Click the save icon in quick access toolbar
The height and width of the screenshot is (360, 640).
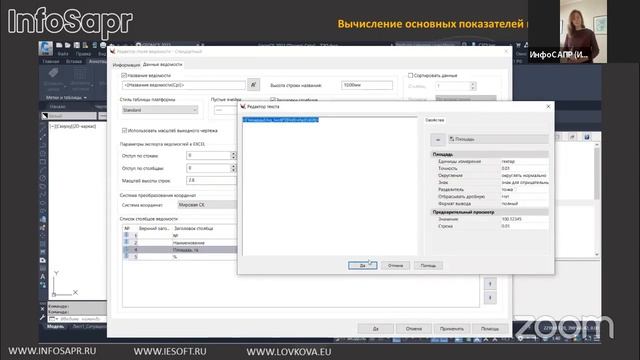pyautogui.click(x=76, y=45)
